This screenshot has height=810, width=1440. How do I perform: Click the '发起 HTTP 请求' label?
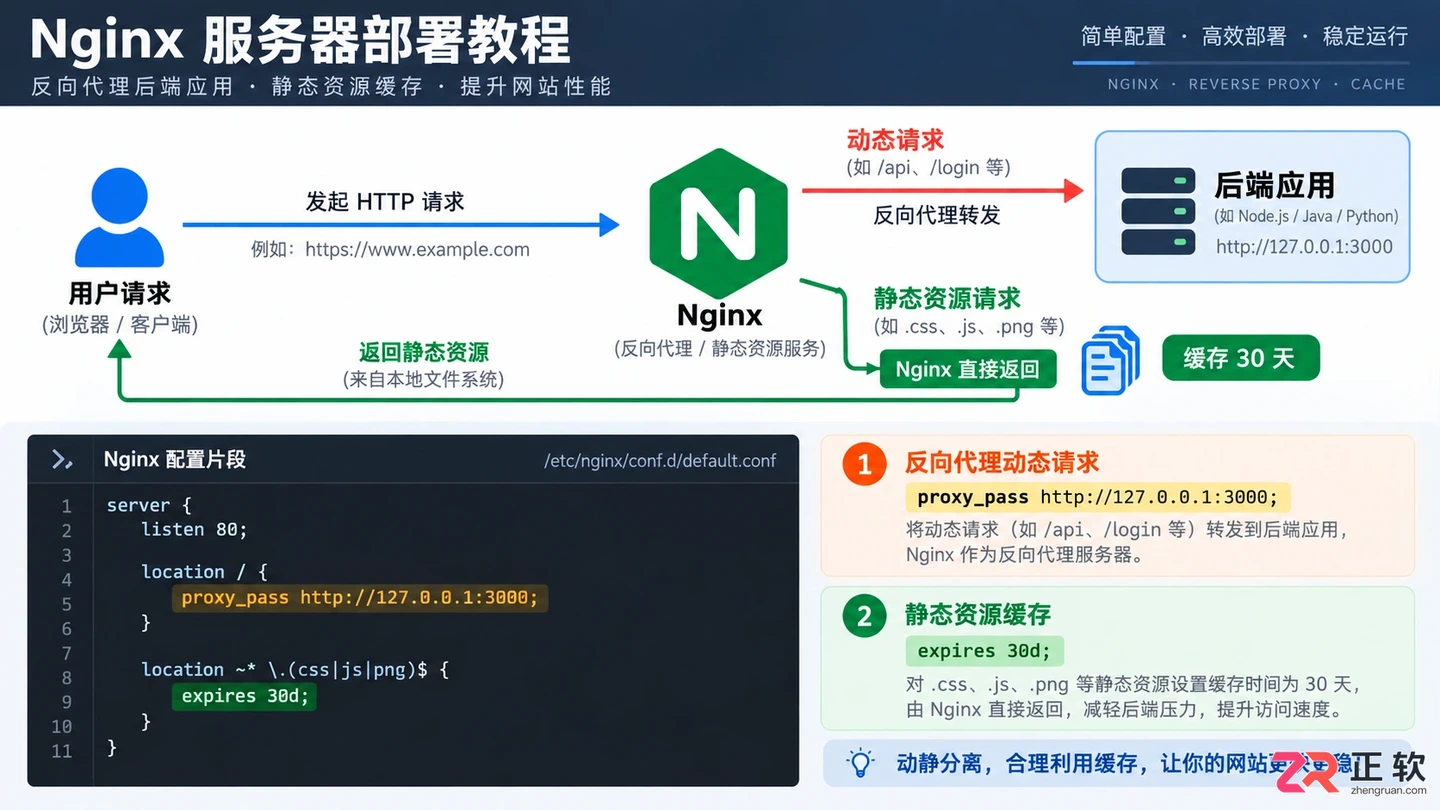point(385,202)
